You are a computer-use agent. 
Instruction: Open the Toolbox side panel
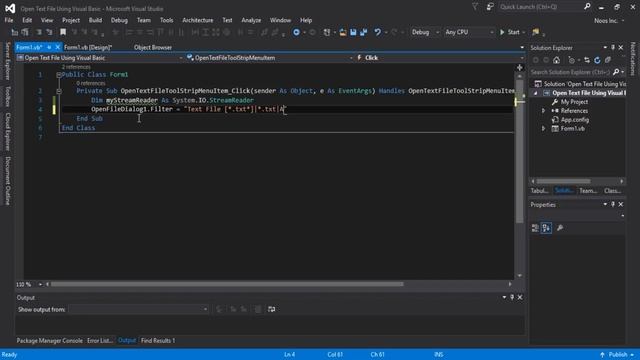click(7, 96)
